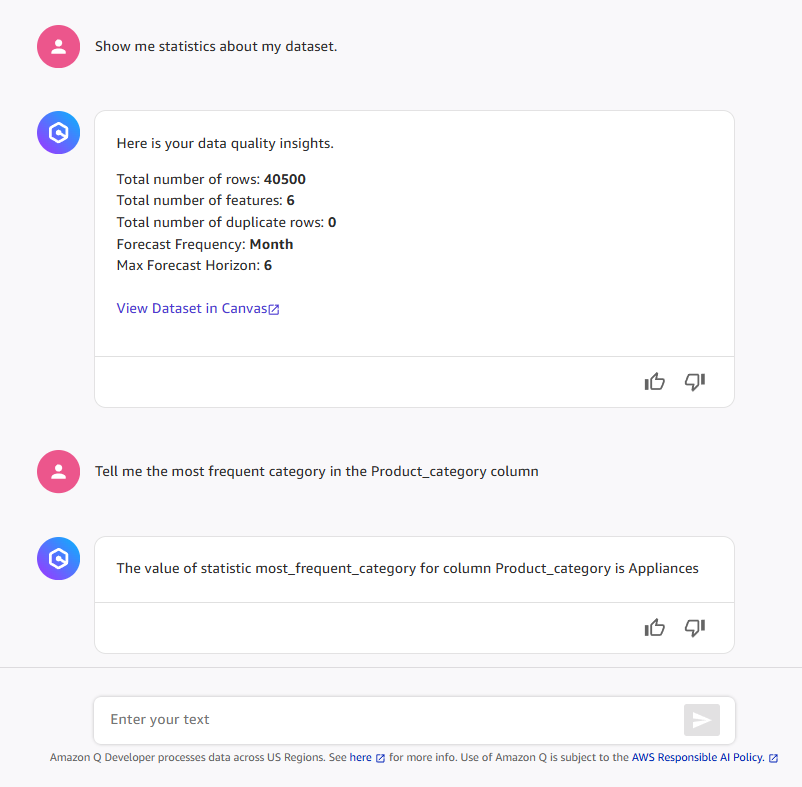Click the pink user avatar beside first question
This screenshot has width=802, height=787.
[x=58, y=46]
